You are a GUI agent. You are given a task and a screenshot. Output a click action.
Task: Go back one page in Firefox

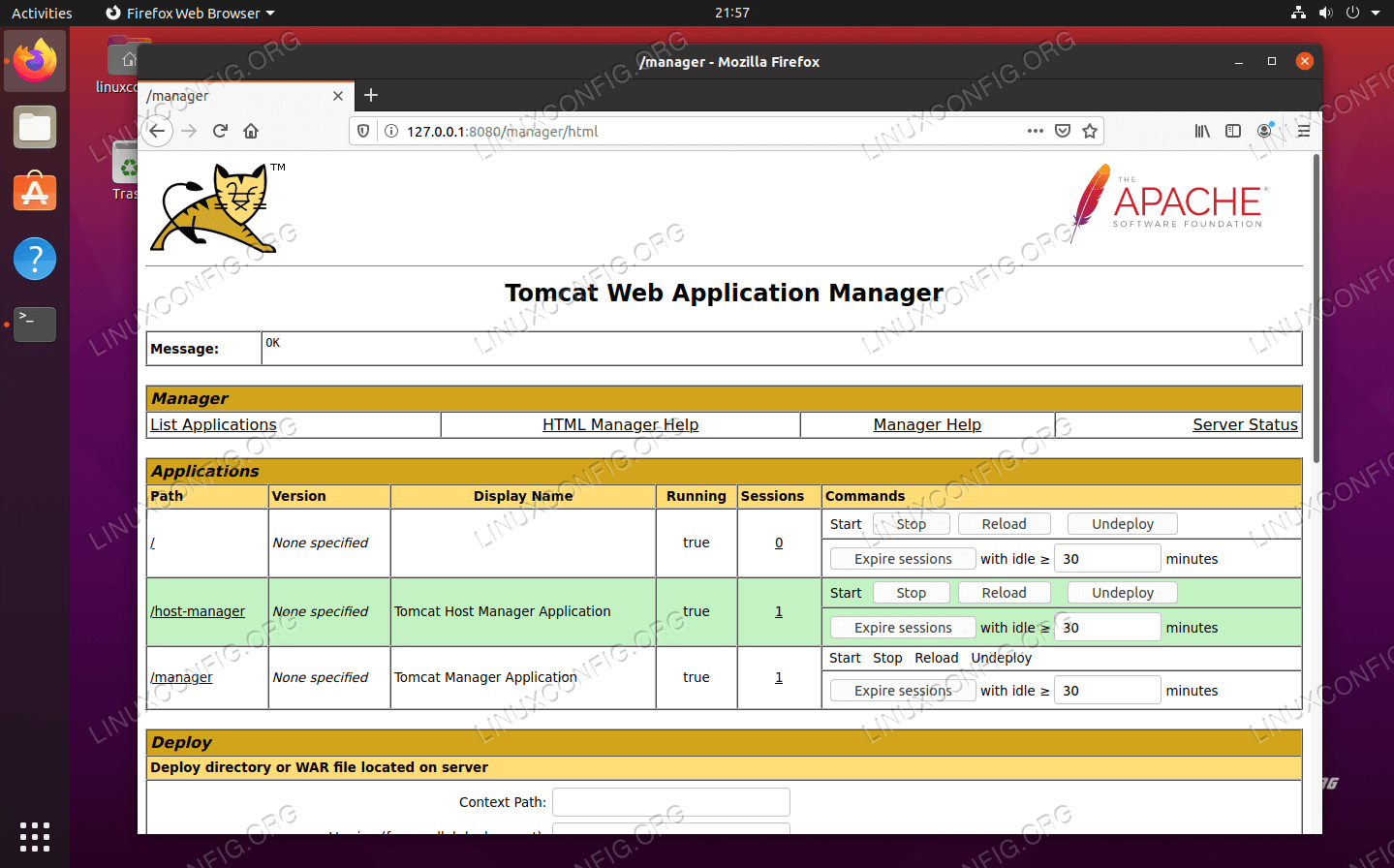click(x=158, y=131)
